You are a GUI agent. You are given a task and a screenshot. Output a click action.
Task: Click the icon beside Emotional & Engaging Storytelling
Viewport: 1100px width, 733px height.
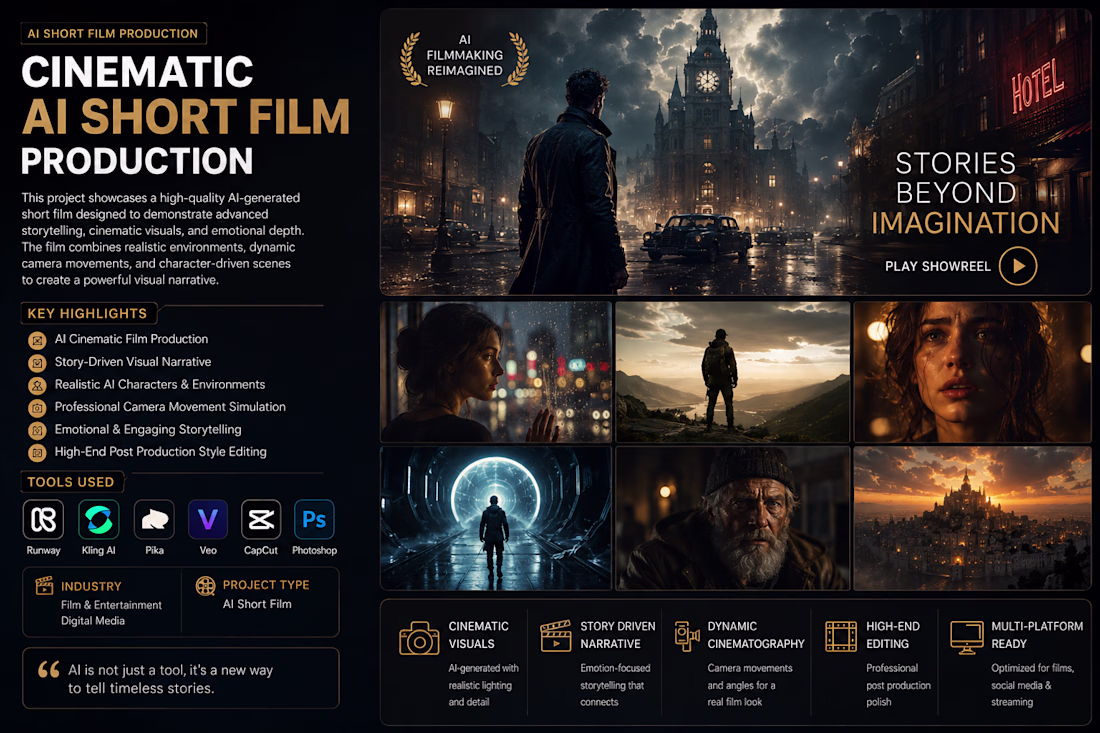[37, 430]
